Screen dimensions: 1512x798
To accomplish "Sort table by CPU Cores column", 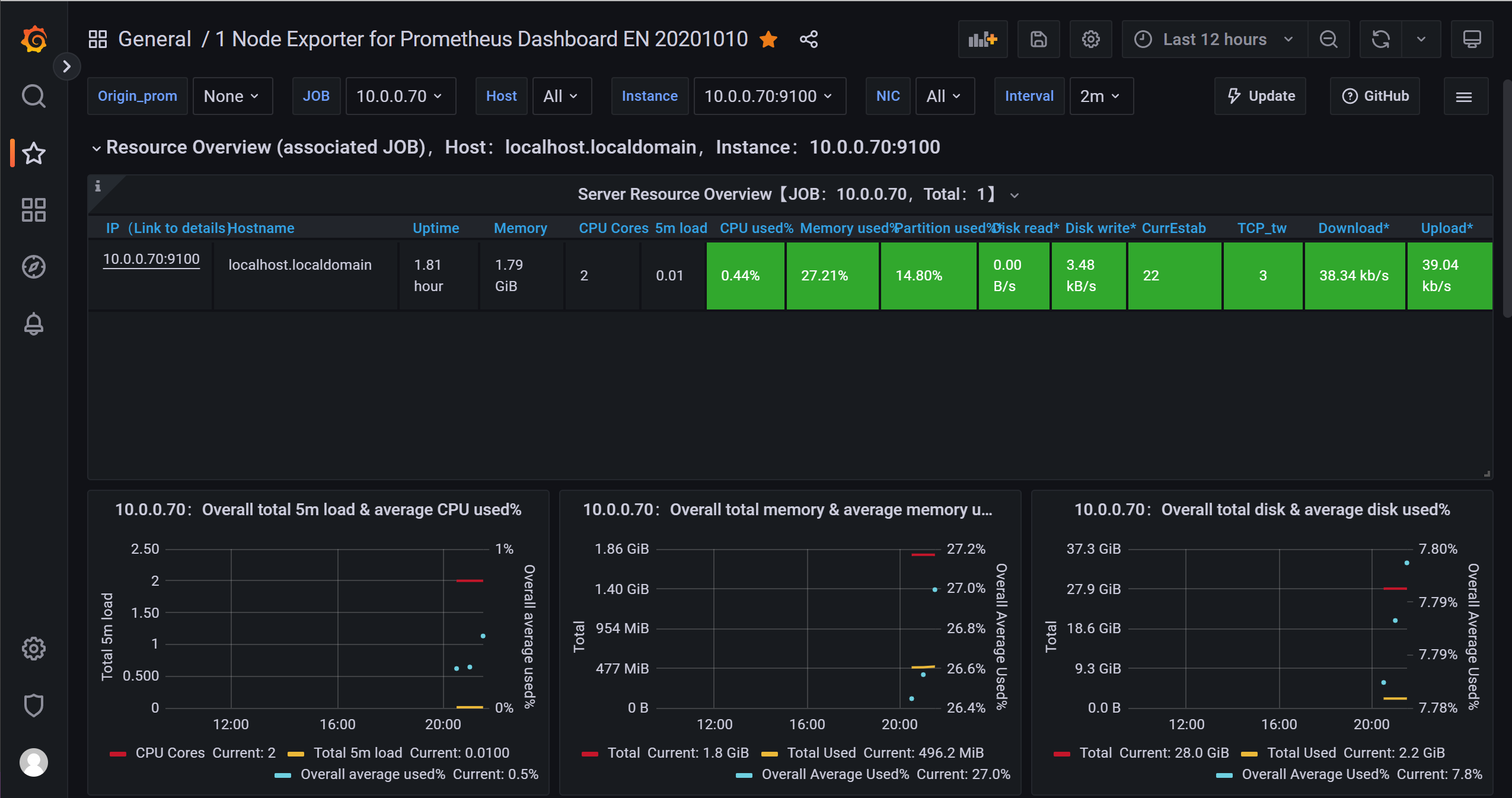I will tap(613, 228).
